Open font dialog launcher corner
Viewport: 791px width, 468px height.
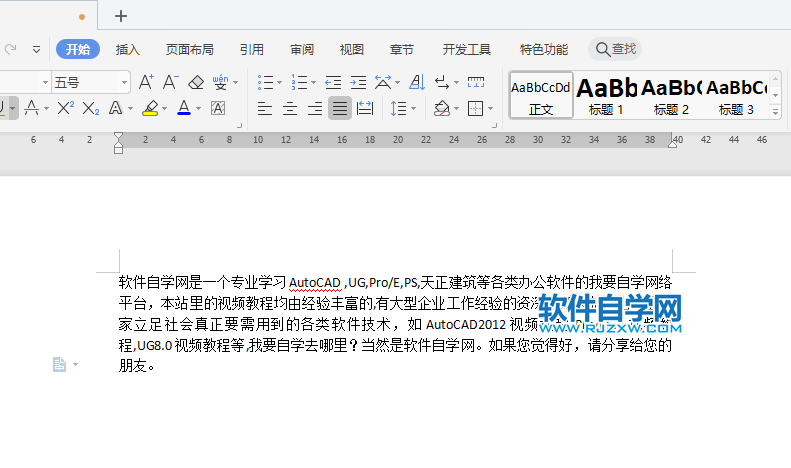point(240,125)
